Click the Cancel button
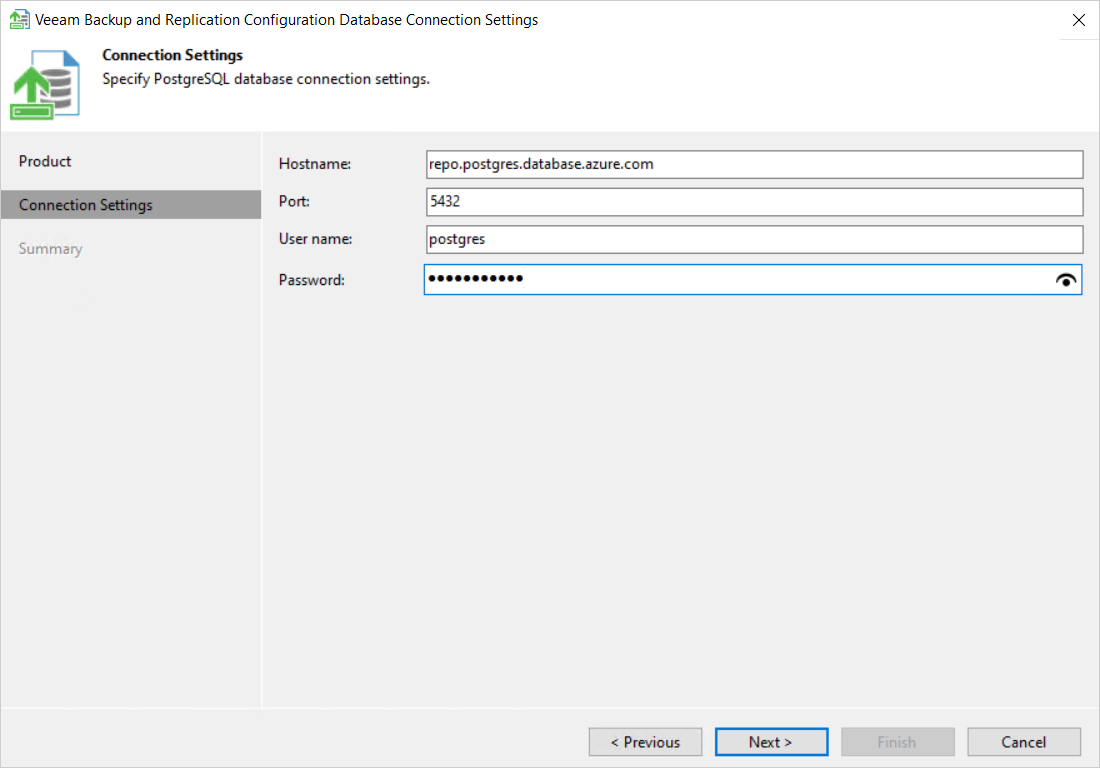 coord(1023,742)
